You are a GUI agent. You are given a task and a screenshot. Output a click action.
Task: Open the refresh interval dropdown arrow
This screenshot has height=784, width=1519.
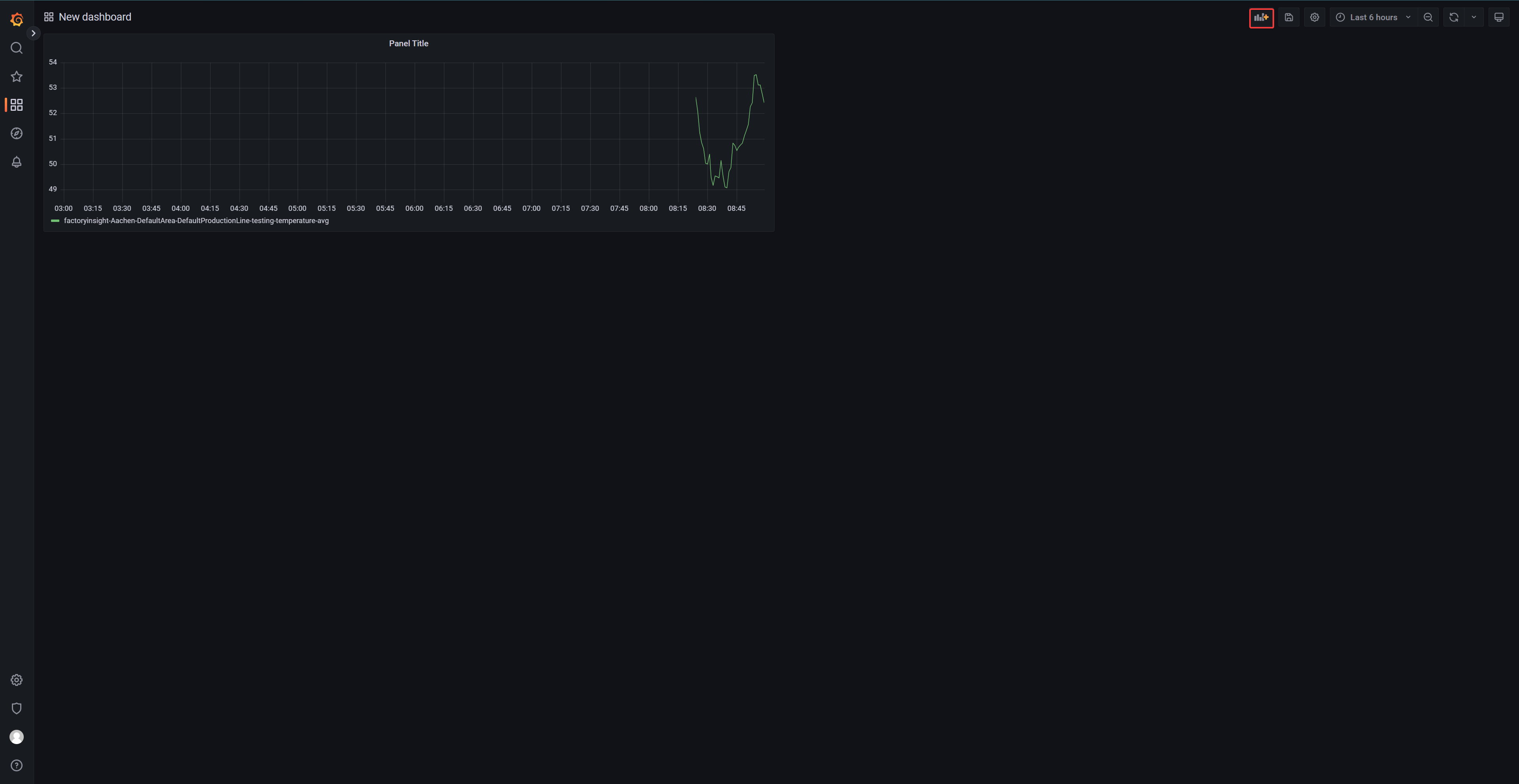coord(1474,18)
